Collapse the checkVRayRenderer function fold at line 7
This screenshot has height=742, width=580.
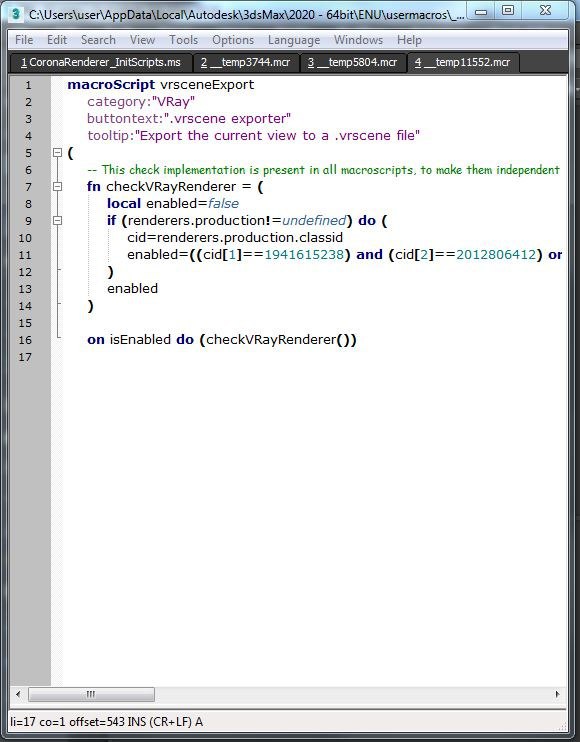tap(57, 187)
